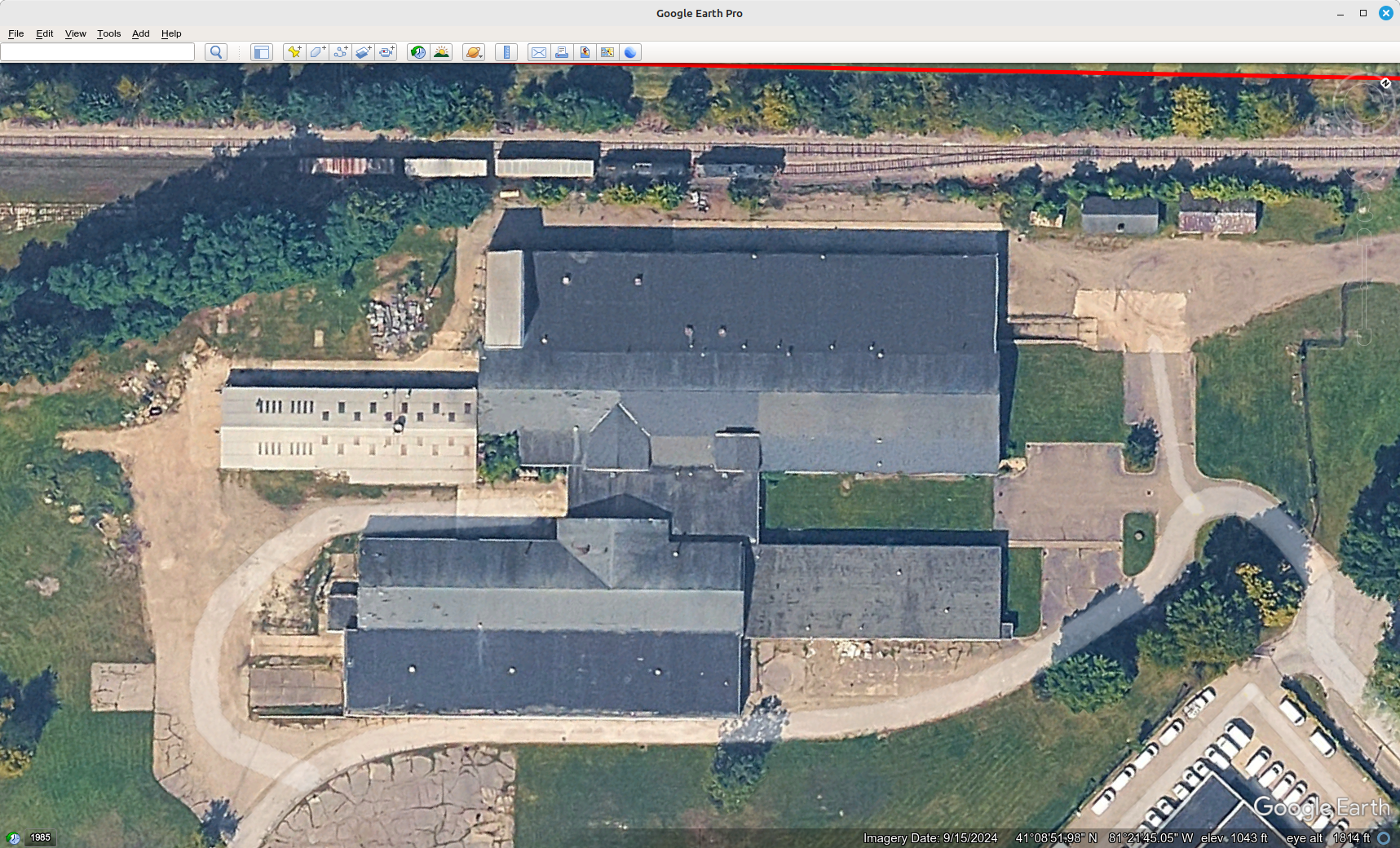Open the File menu
This screenshot has height=848, width=1400.
click(15, 33)
